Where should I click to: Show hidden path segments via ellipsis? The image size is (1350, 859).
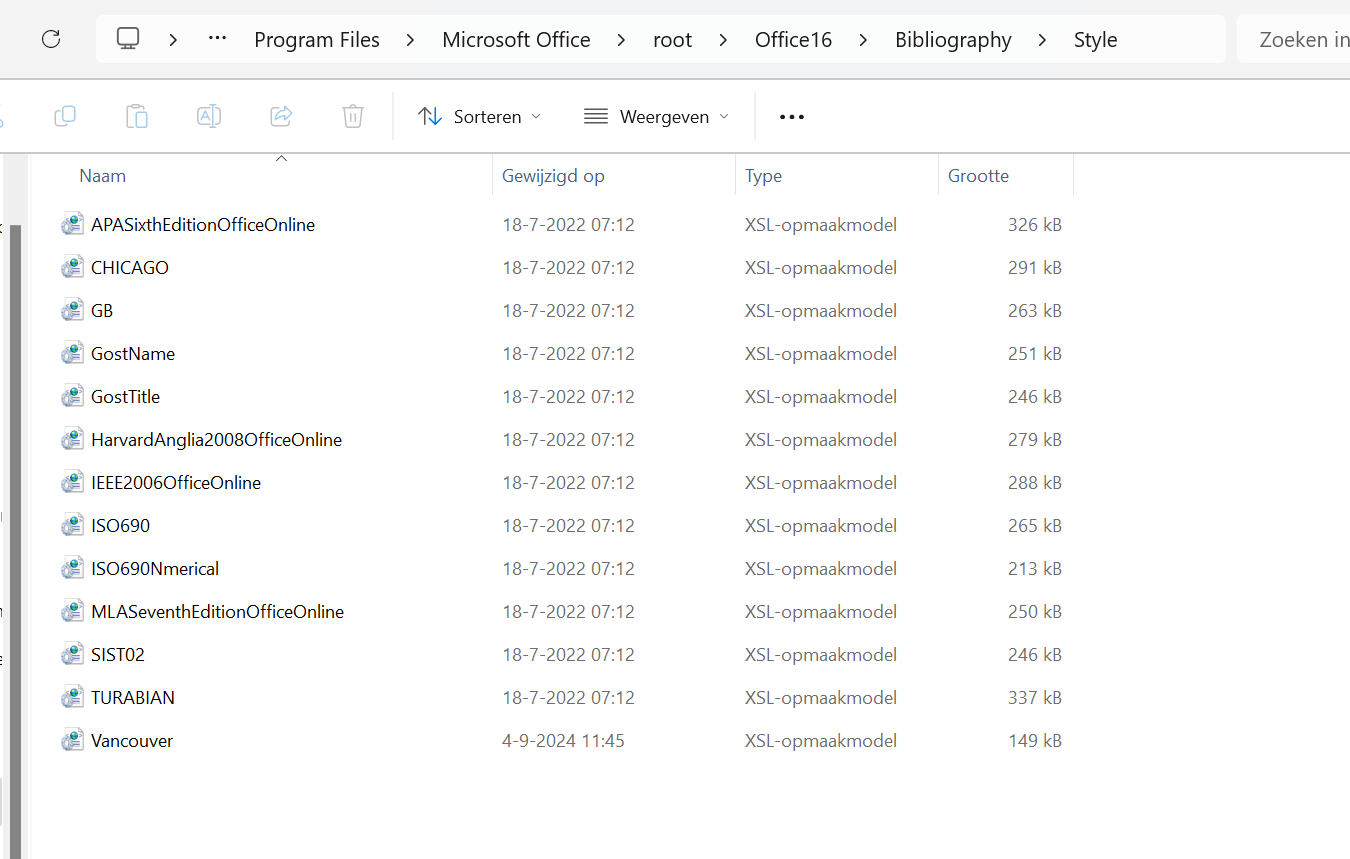tap(217, 39)
